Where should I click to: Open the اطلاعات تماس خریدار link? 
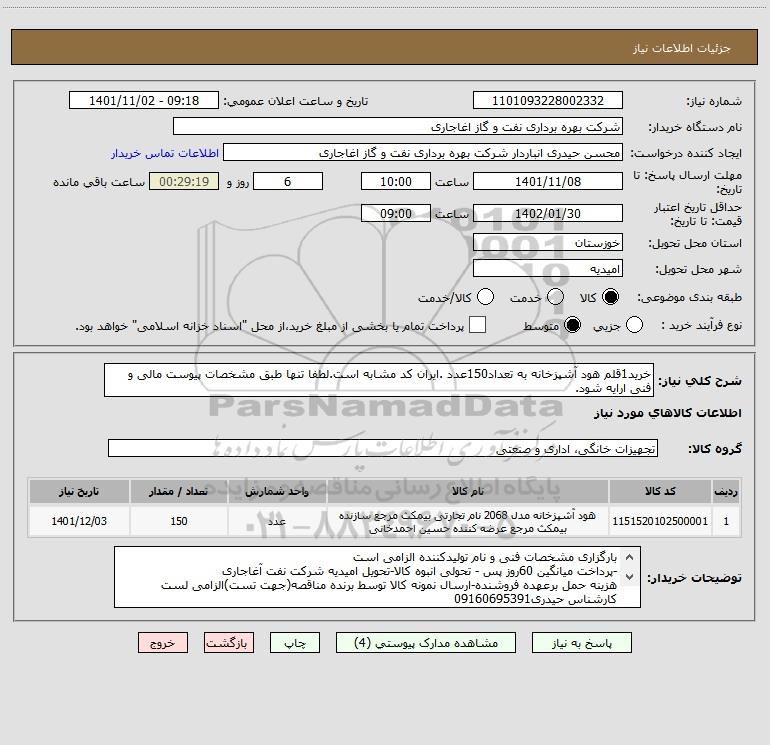tap(165, 153)
